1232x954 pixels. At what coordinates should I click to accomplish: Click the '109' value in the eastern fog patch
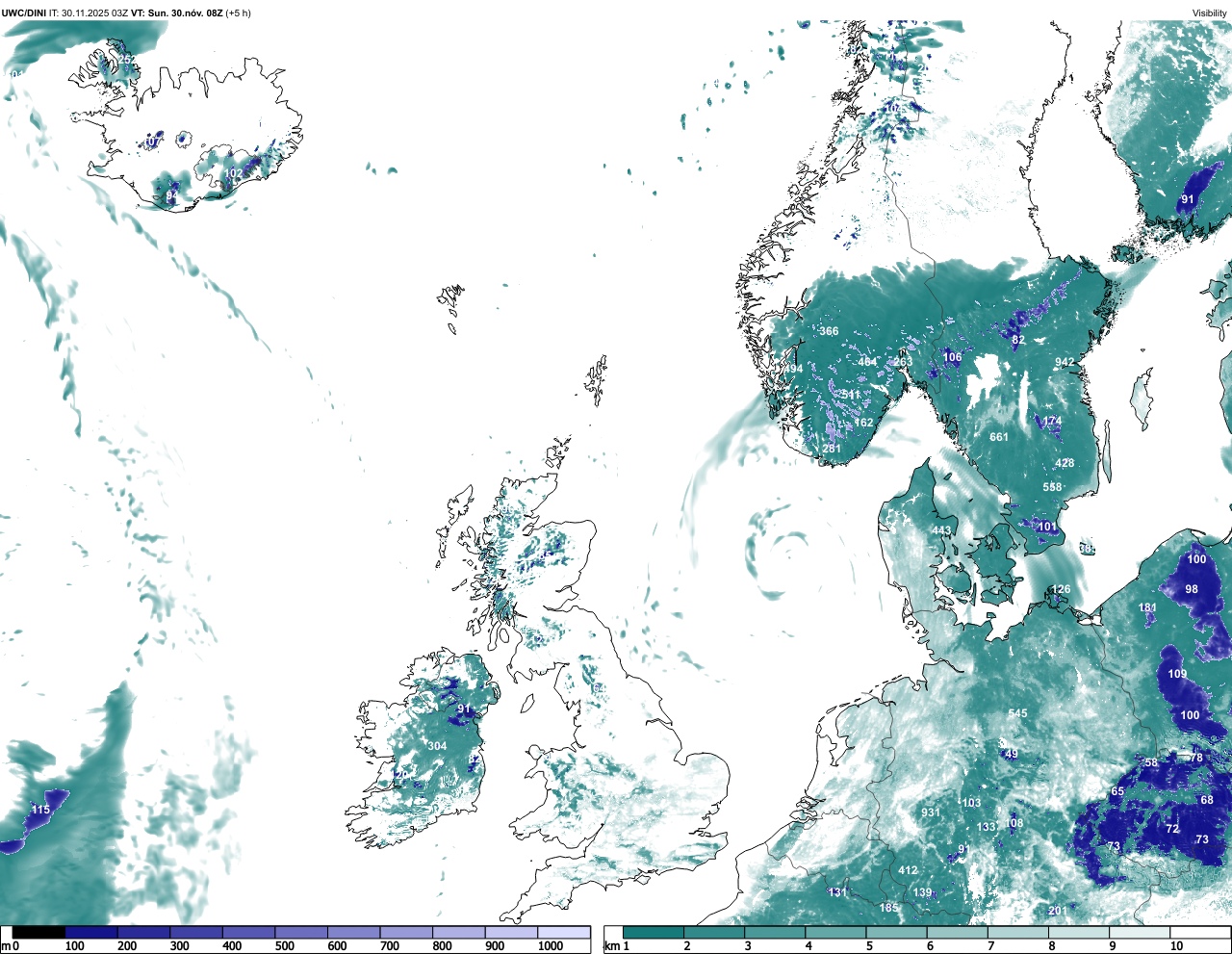[1177, 674]
